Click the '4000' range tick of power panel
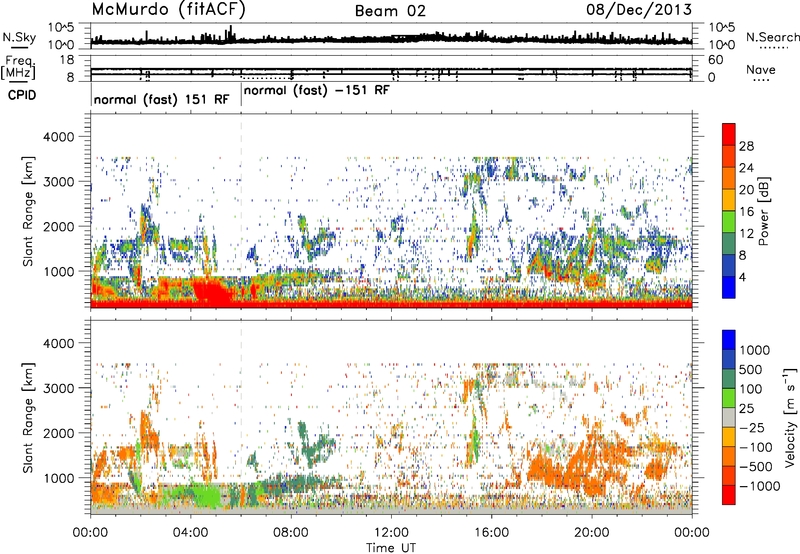 (58, 137)
